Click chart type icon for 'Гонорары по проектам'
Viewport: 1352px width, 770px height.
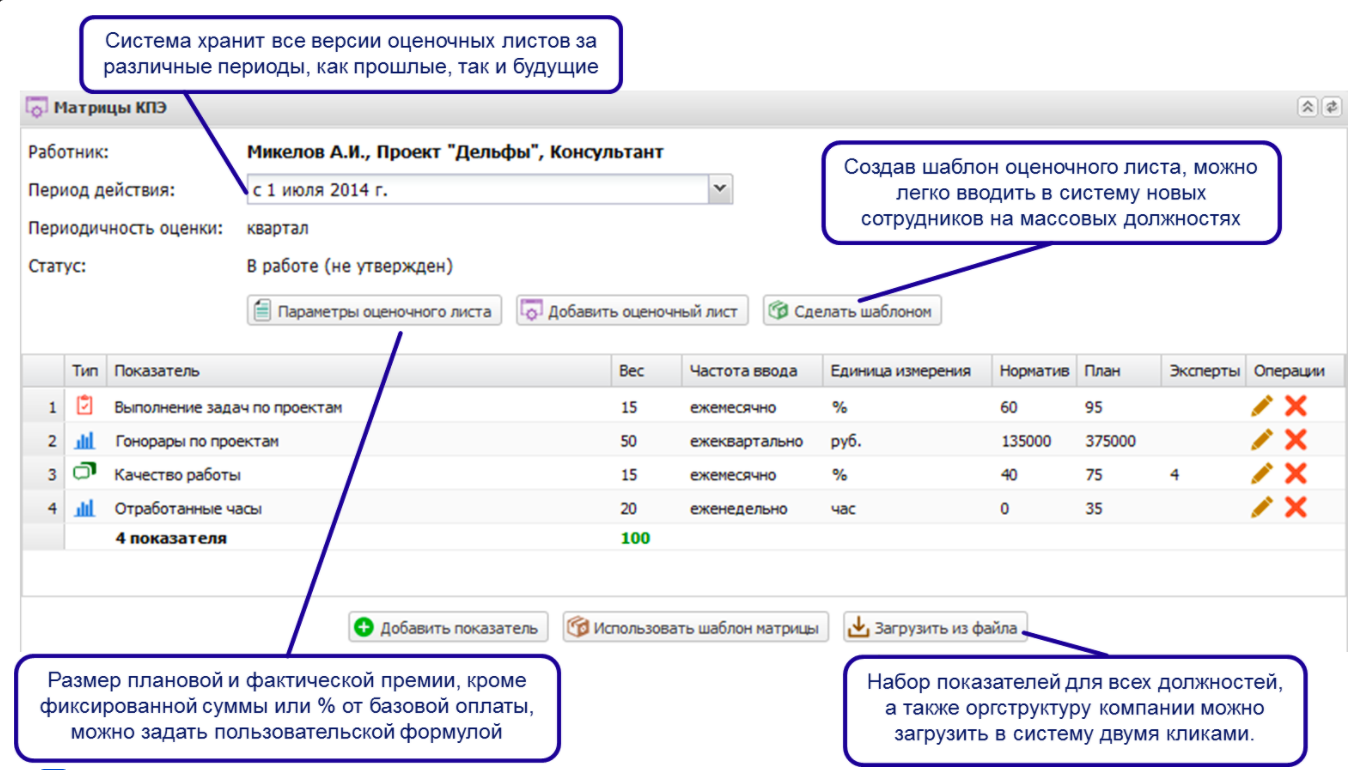pyautogui.click(x=85, y=440)
